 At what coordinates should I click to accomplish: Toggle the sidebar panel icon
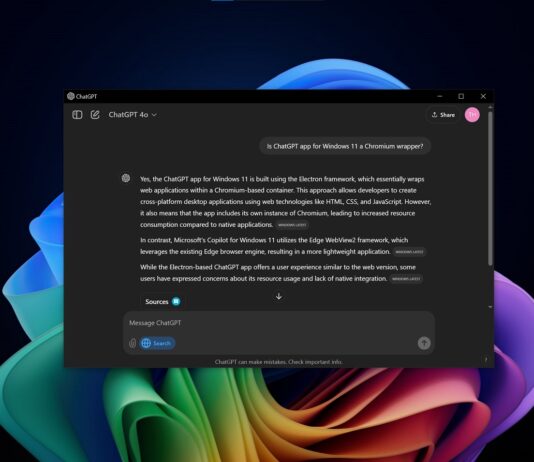click(x=77, y=115)
